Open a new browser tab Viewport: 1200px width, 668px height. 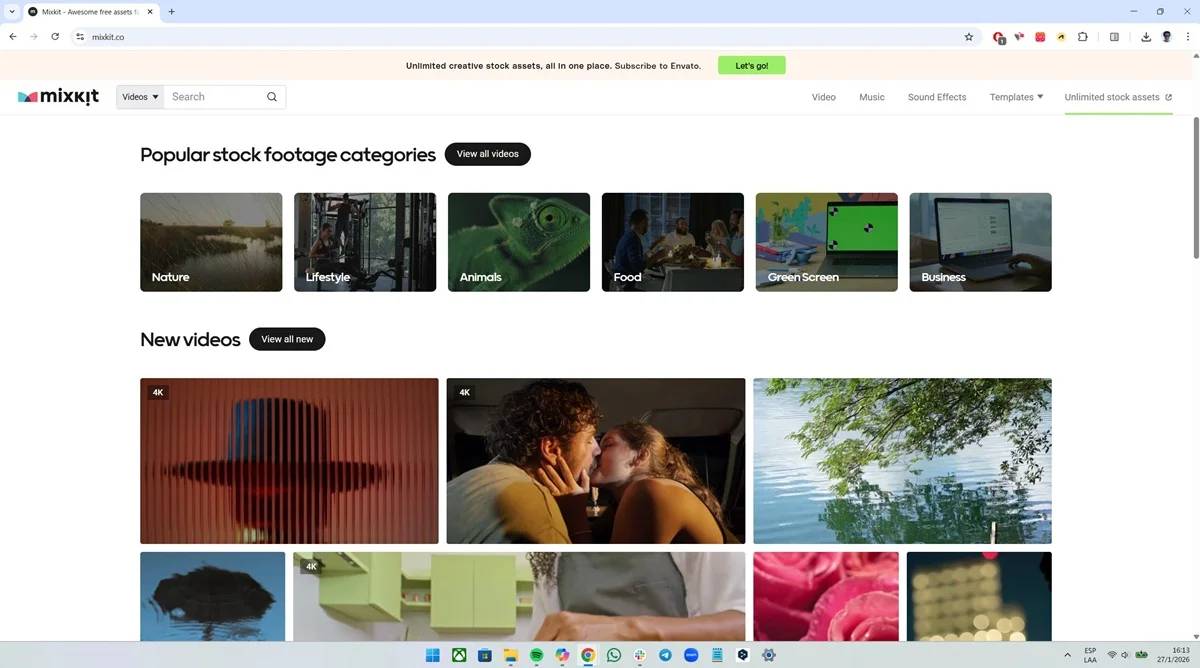[171, 12]
